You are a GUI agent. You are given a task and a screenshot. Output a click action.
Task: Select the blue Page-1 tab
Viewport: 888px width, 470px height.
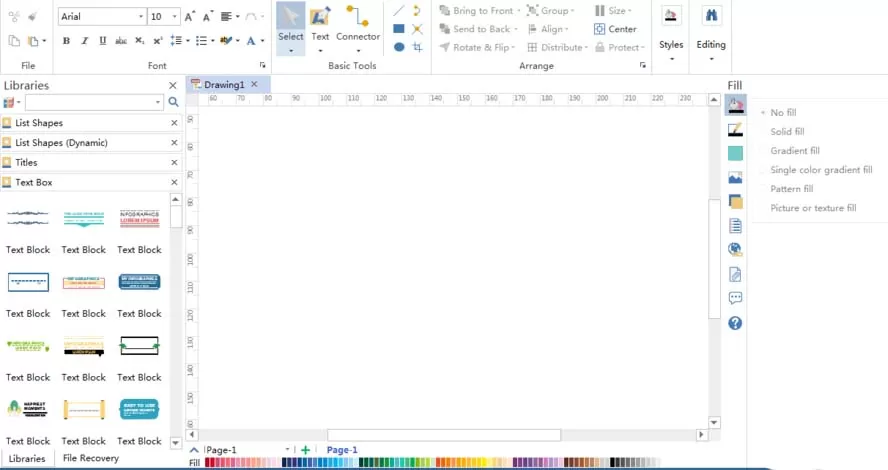point(342,450)
